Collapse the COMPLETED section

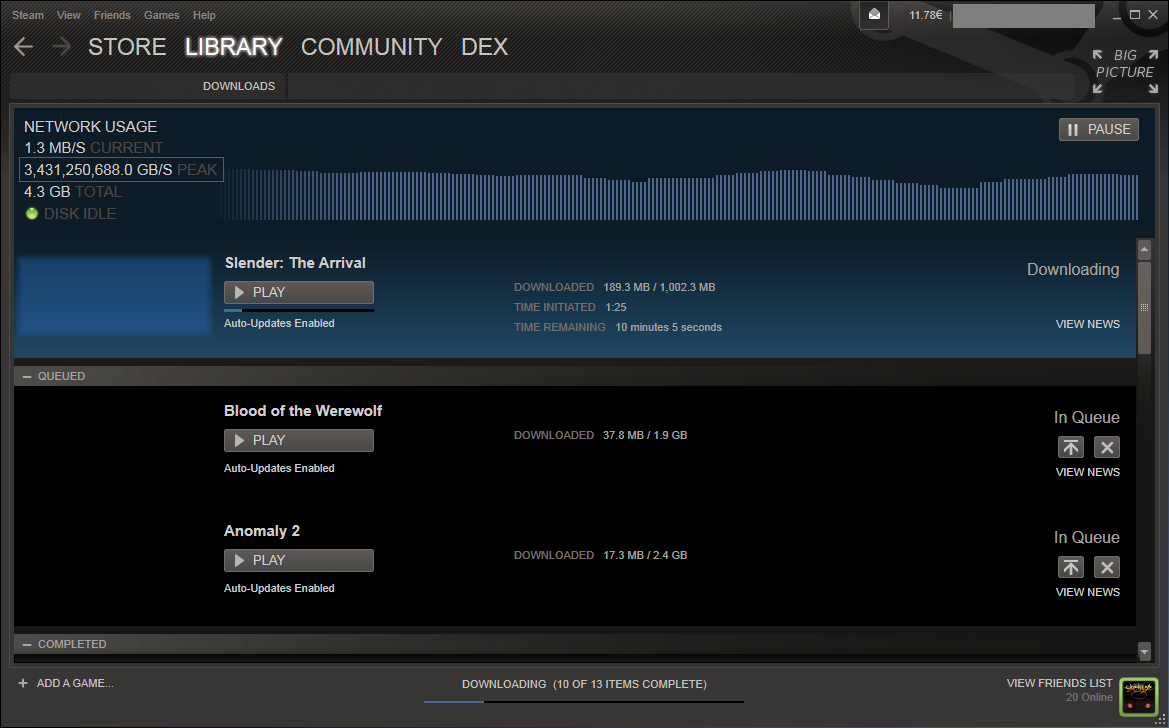pyautogui.click(x=27, y=644)
